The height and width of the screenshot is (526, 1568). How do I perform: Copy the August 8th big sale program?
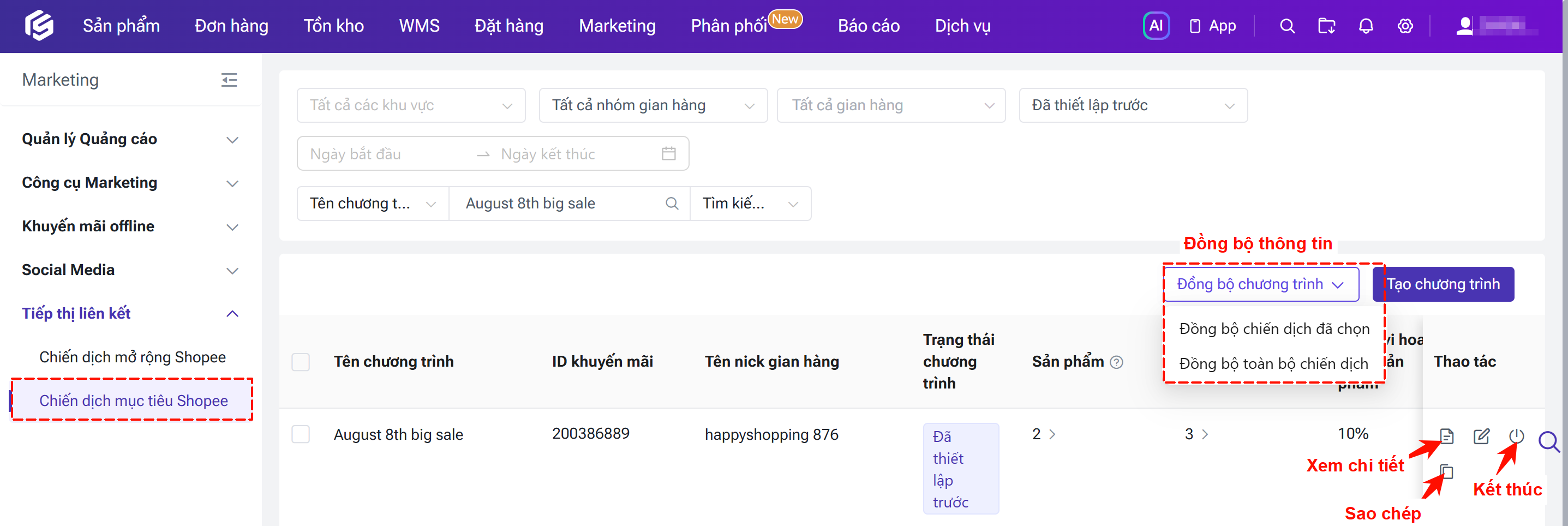[x=1446, y=471]
